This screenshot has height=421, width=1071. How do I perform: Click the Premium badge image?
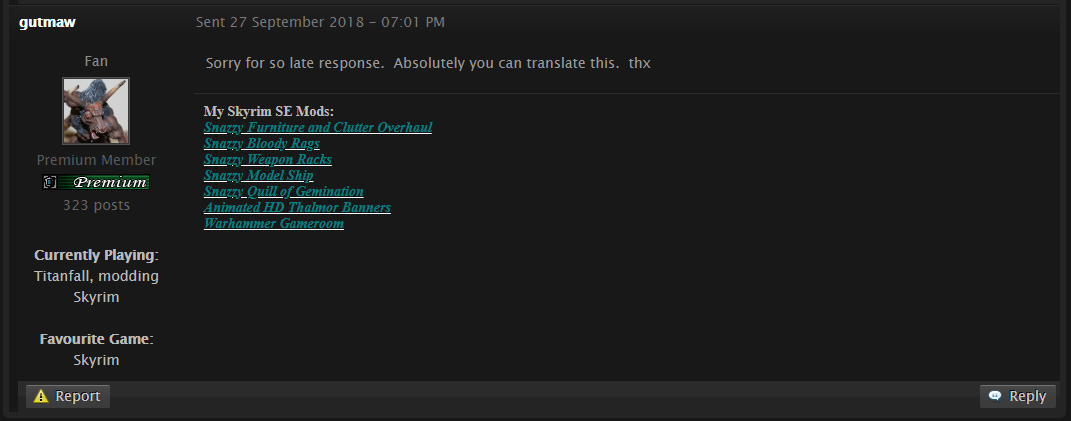click(x=96, y=182)
